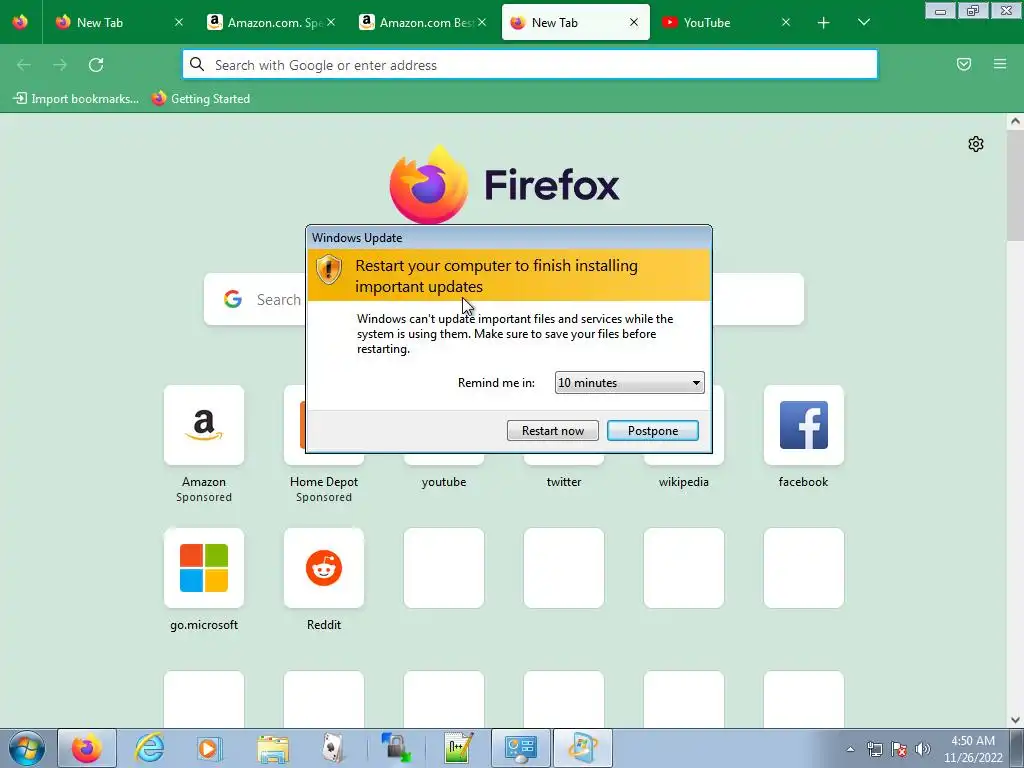The width and height of the screenshot is (1024, 768).
Task: Close the YouTube tab
Action: [786, 22]
